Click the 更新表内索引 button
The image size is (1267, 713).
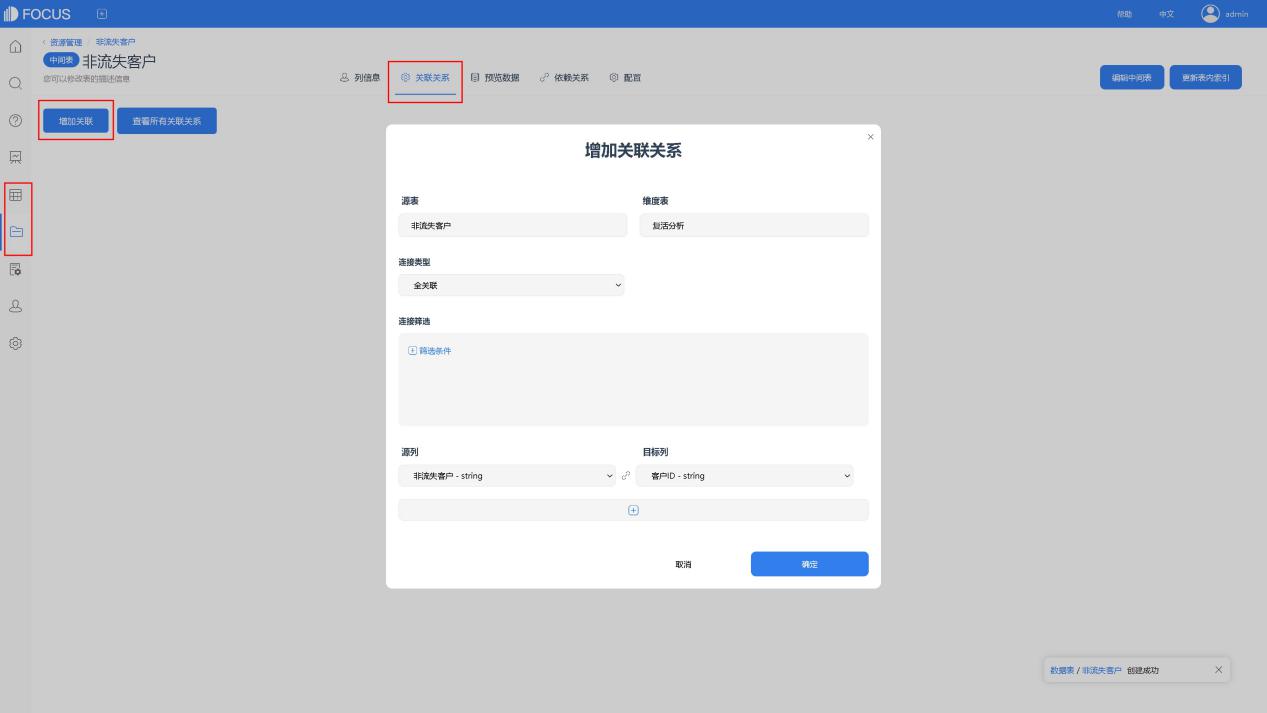pyautogui.click(x=1206, y=78)
